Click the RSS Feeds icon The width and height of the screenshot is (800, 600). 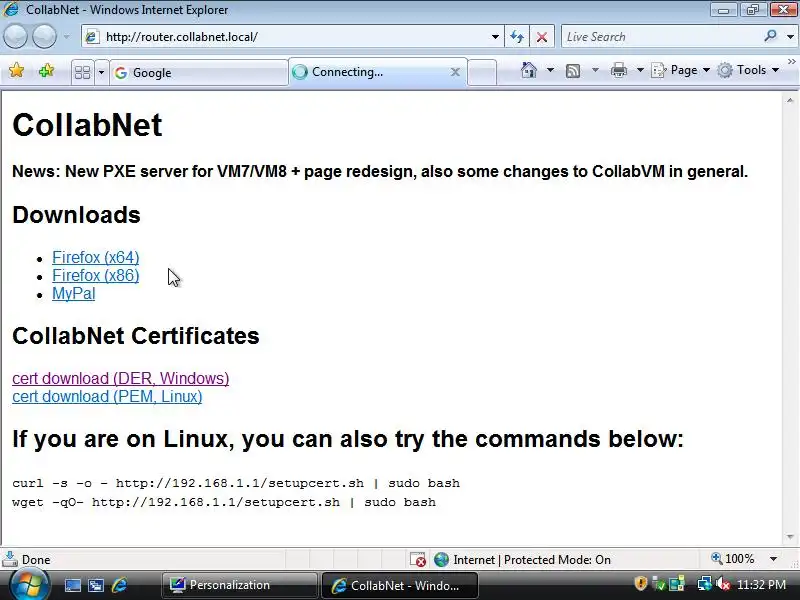click(x=573, y=70)
